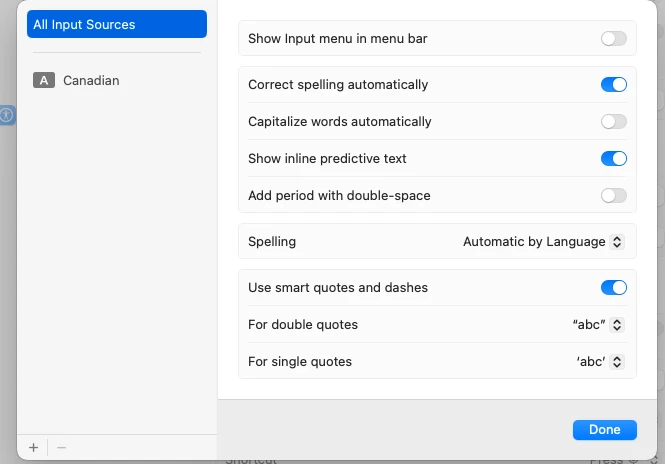Click the Canadian keyboard 'A' icon
Image resolution: width=665 pixels, height=464 pixels.
click(x=44, y=80)
